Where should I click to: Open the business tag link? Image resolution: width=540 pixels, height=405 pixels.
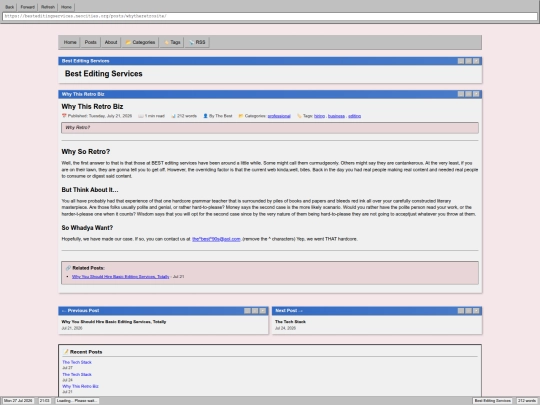click(x=336, y=116)
